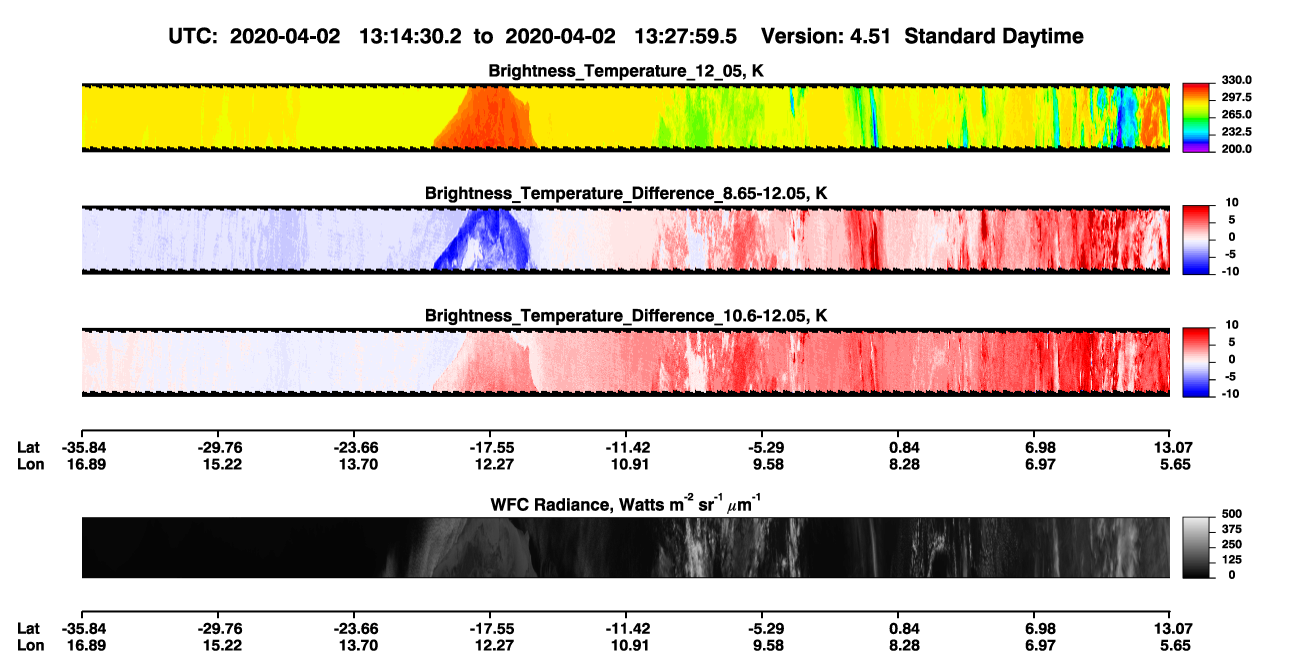Screen dimensions: 1300x667
Task: Click the 500 label on the WFC colorbar
Action: click(1230, 514)
